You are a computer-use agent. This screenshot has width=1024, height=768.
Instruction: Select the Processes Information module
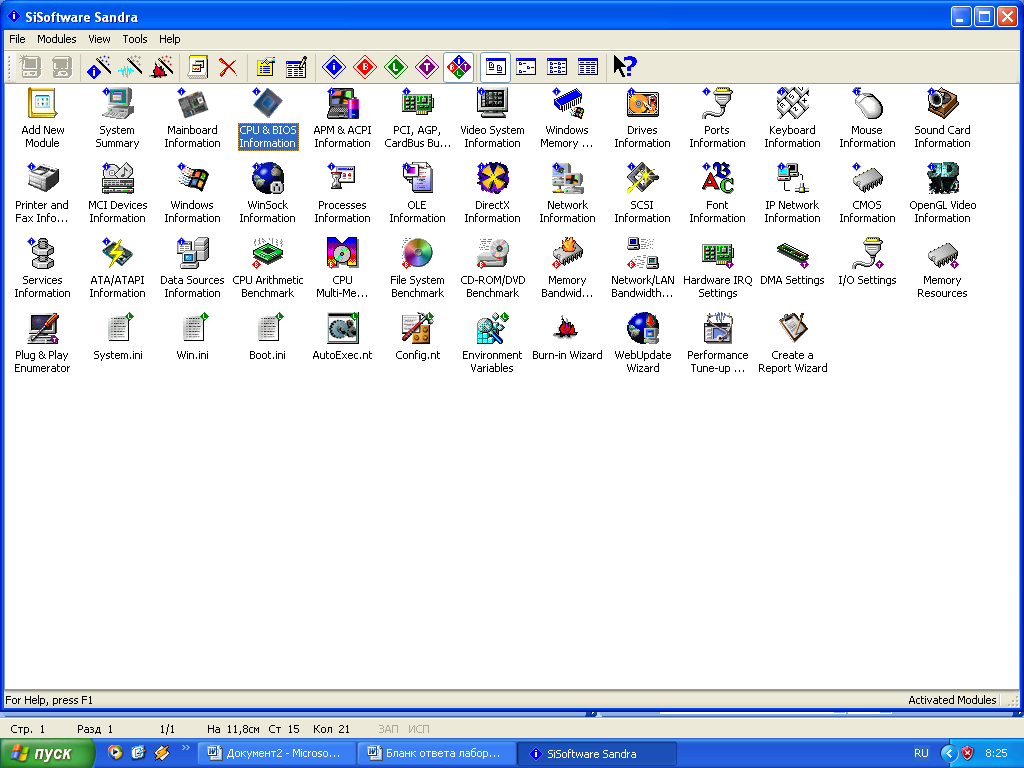[x=342, y=193]
